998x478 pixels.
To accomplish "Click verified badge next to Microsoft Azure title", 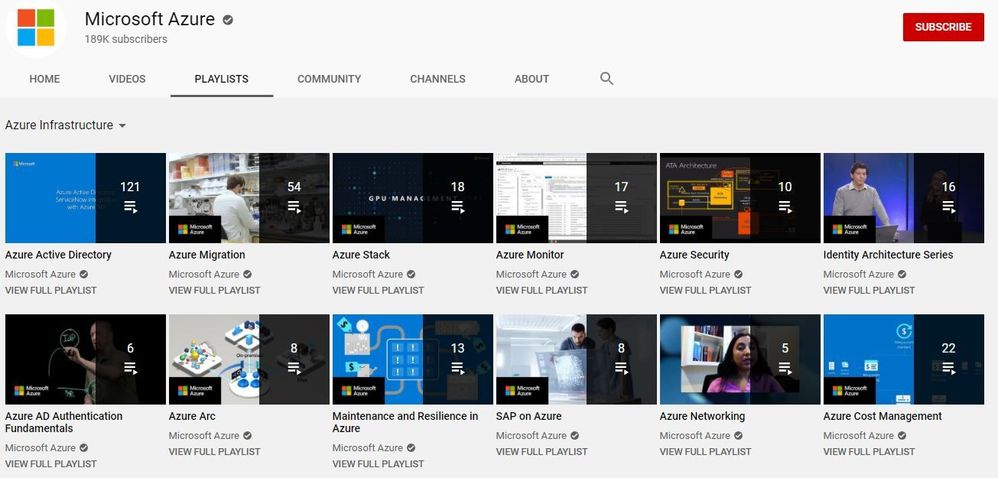I will 228,20.
